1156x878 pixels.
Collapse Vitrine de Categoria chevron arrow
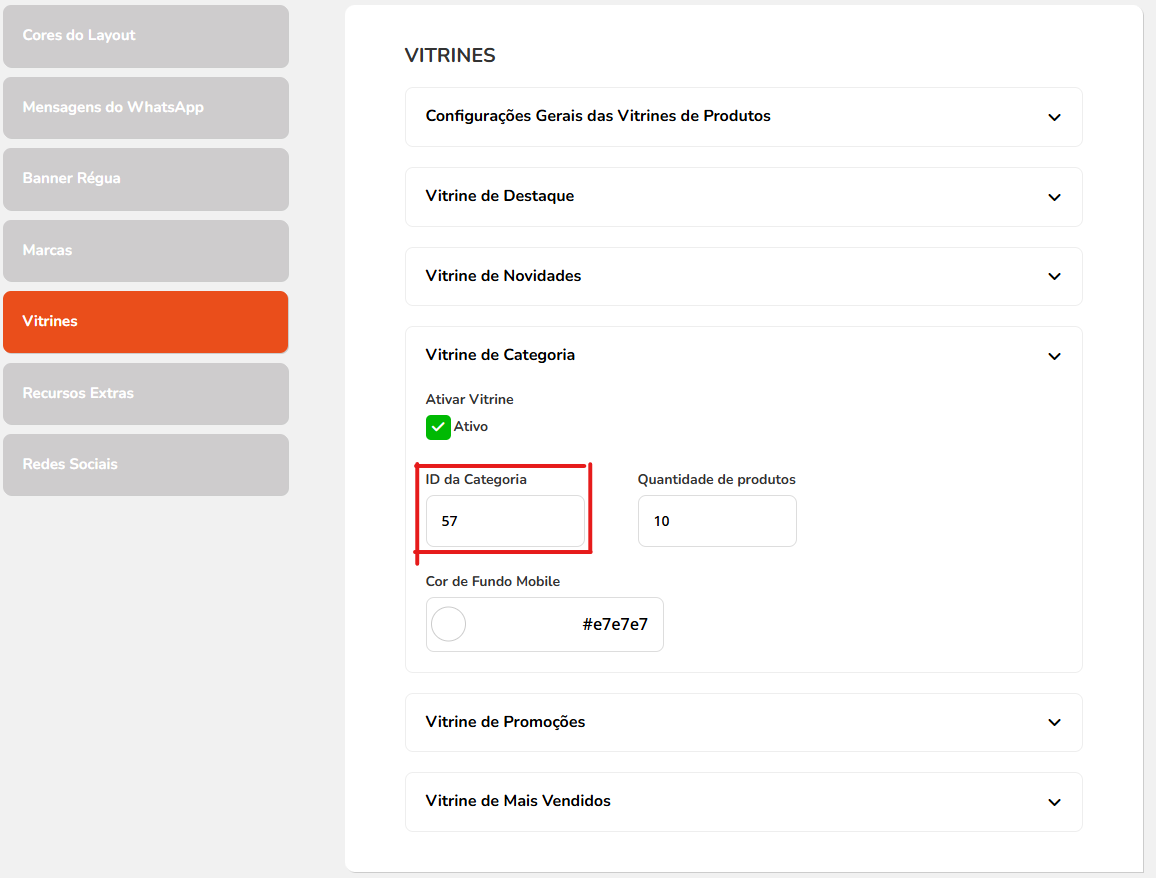pos(1054,356)
